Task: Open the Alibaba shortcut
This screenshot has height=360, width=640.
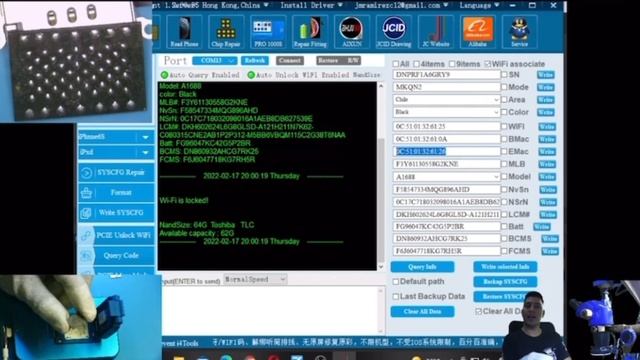Action: pos(478,32)
